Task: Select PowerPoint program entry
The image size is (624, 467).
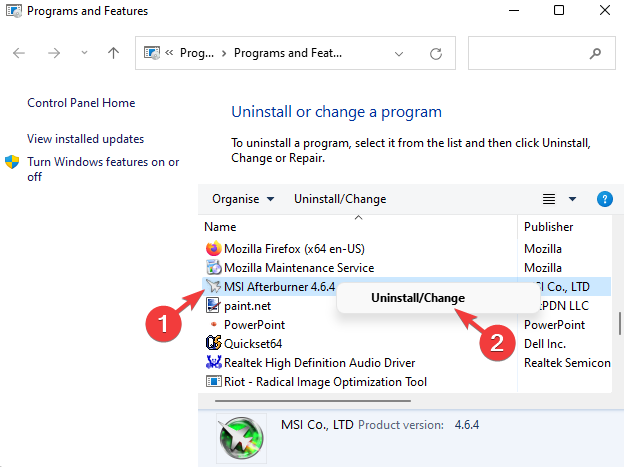Action: coord(254,324)
